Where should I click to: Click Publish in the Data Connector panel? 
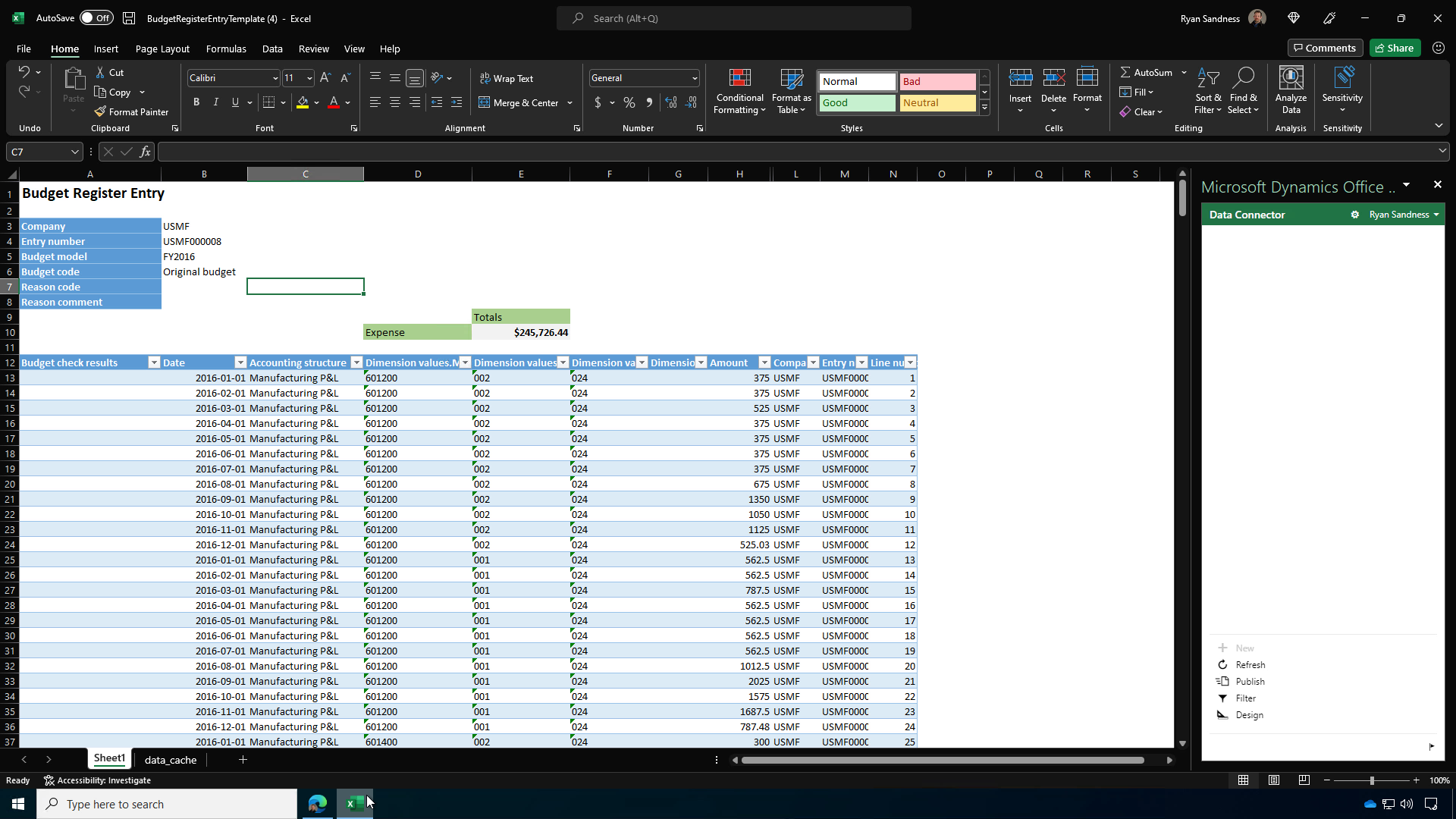tap(1250, 682)
